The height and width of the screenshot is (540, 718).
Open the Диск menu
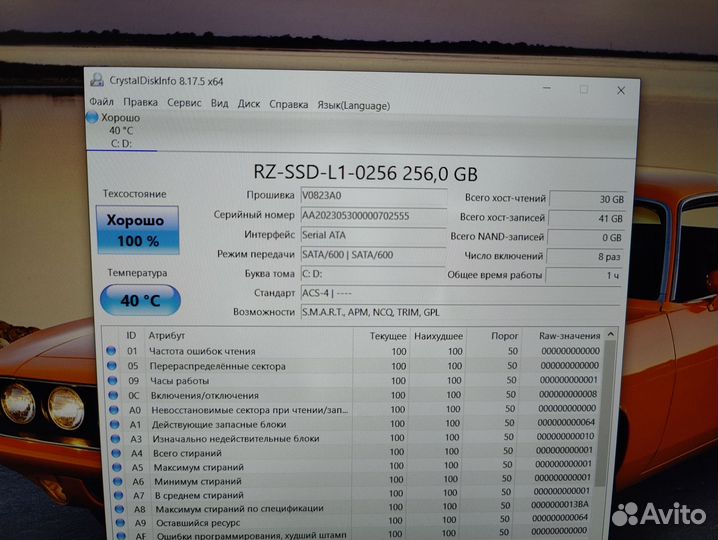click(249, 104)
